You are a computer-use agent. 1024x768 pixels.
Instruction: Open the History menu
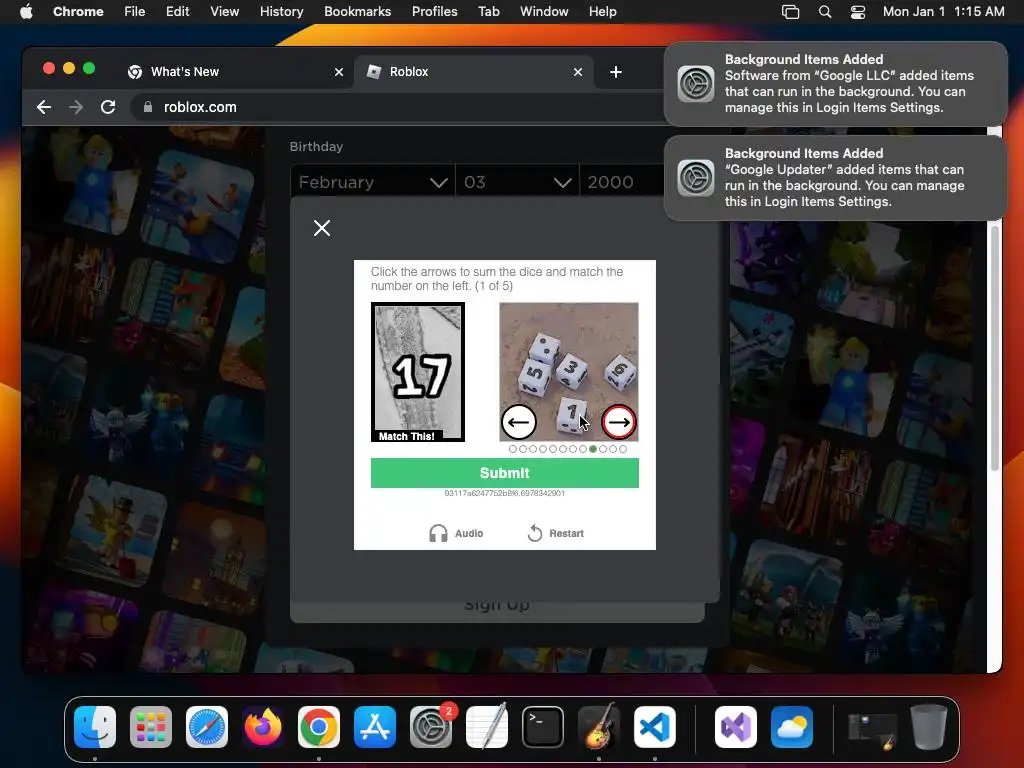pyautogui.click(x=281, y=12)
